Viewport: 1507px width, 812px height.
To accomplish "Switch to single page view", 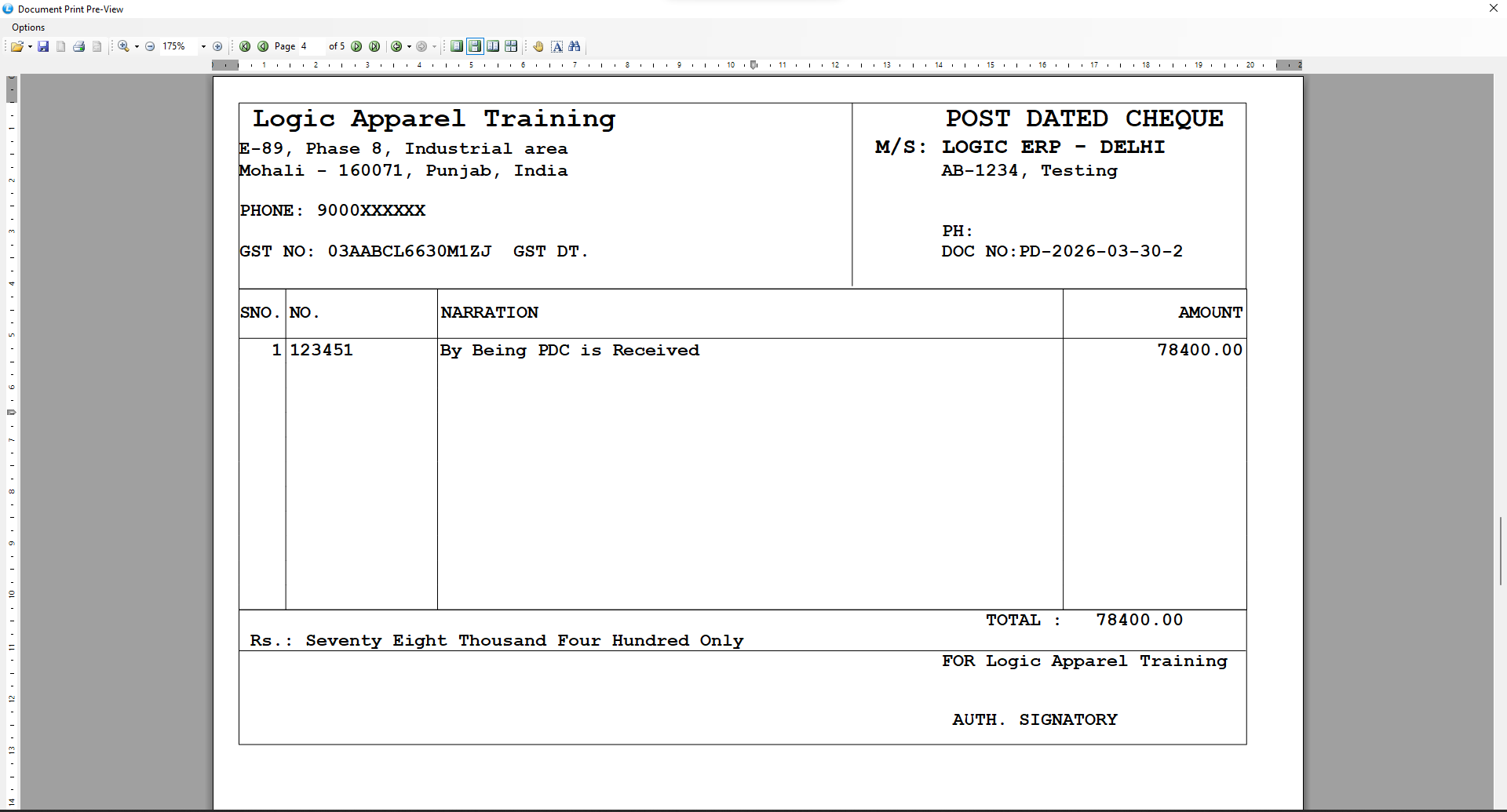I will tap(456, 46).
